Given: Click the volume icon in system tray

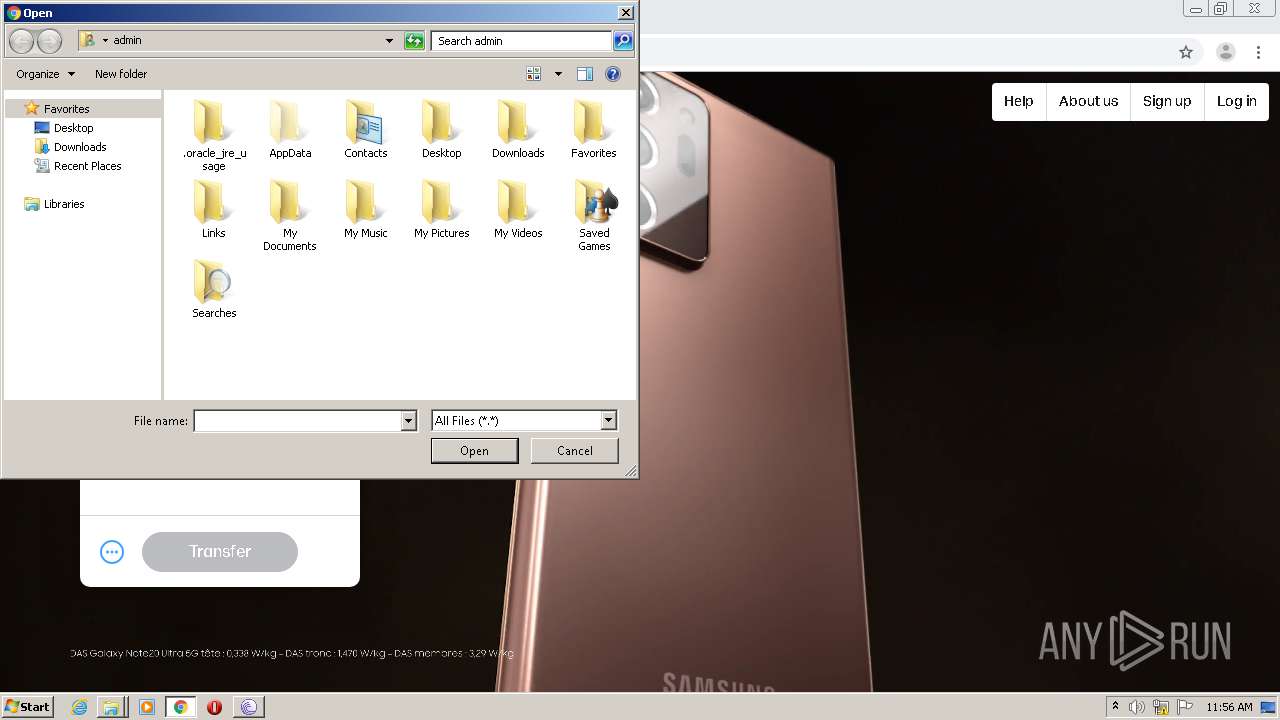Looking at the screenshot, I should point(1138,707).
